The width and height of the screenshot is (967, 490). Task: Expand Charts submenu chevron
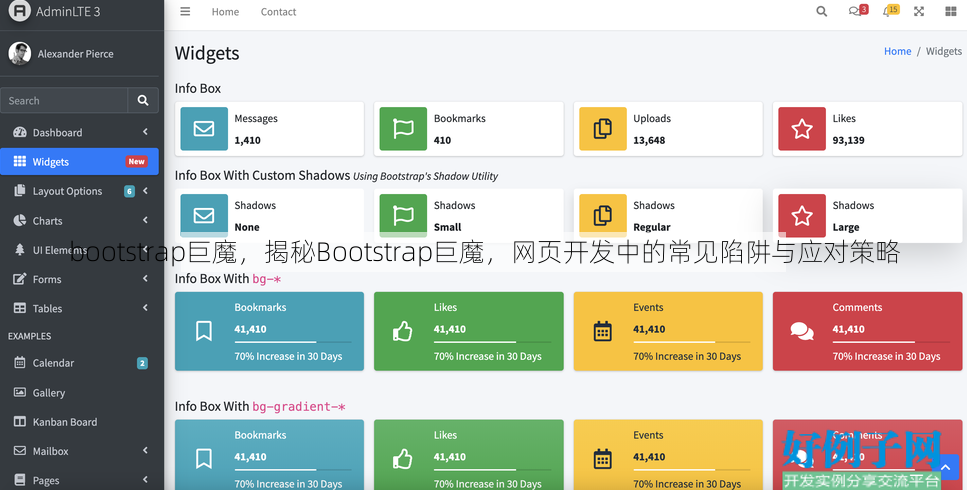click(x=145, y=220)
